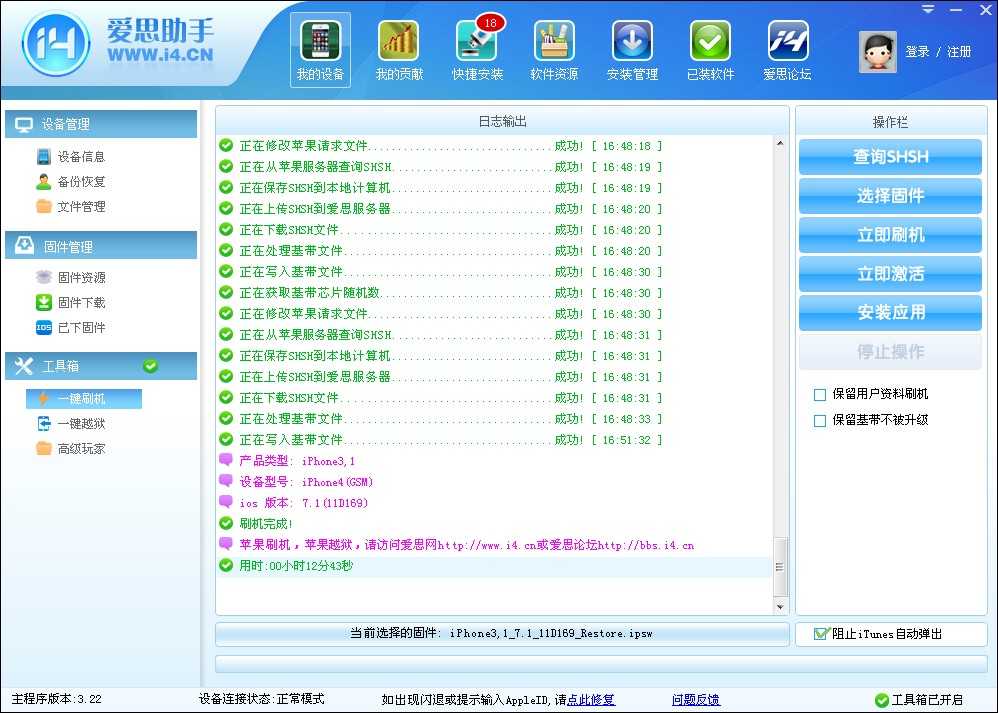Select 设备信息 in the sidebar

point(71,157)
